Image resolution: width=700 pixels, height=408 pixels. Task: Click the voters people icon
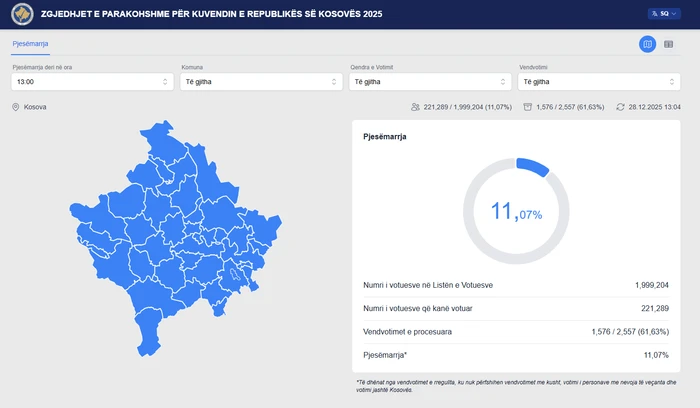click(415, 106)
